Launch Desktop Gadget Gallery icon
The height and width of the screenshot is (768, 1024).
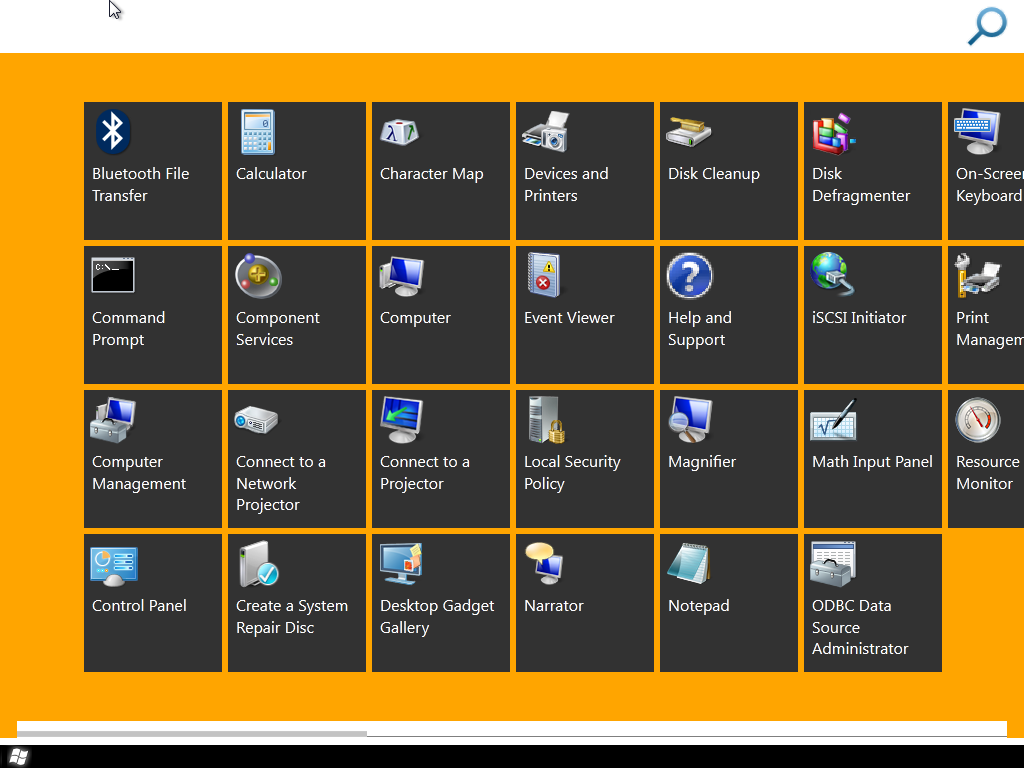pos(402,564)
